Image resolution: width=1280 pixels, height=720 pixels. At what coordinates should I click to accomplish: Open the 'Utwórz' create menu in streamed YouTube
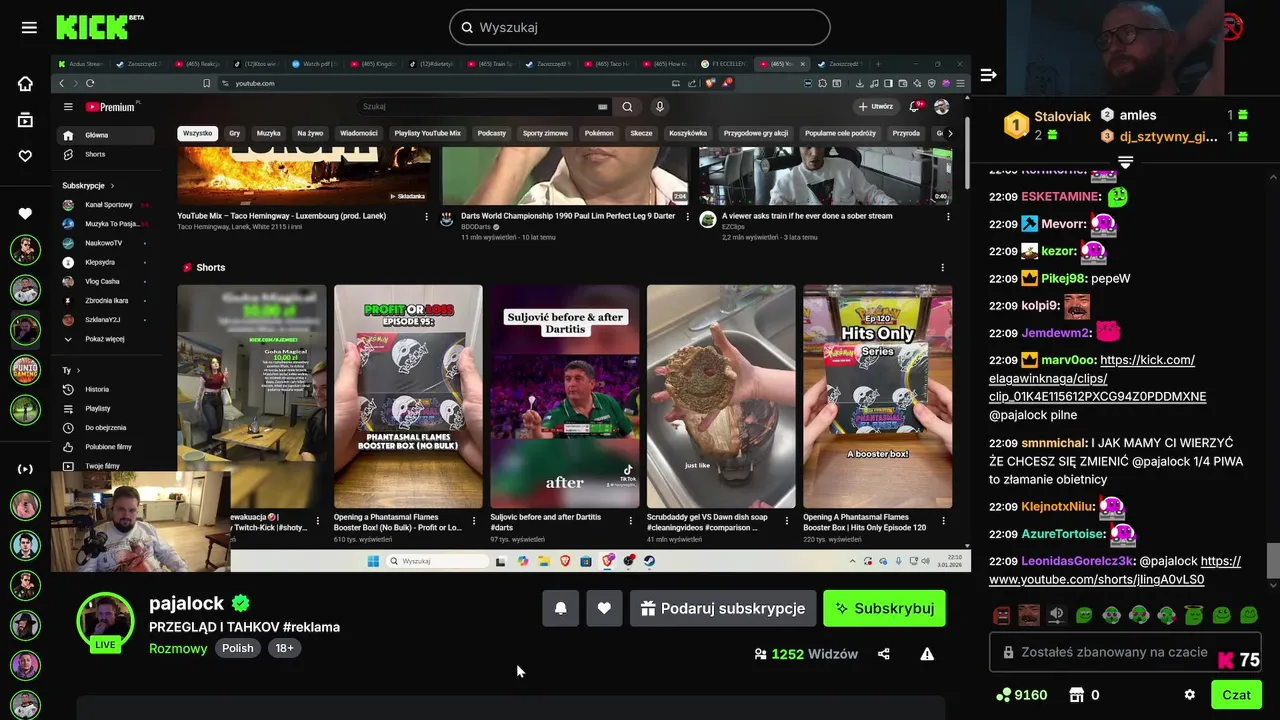coord(876,106)
